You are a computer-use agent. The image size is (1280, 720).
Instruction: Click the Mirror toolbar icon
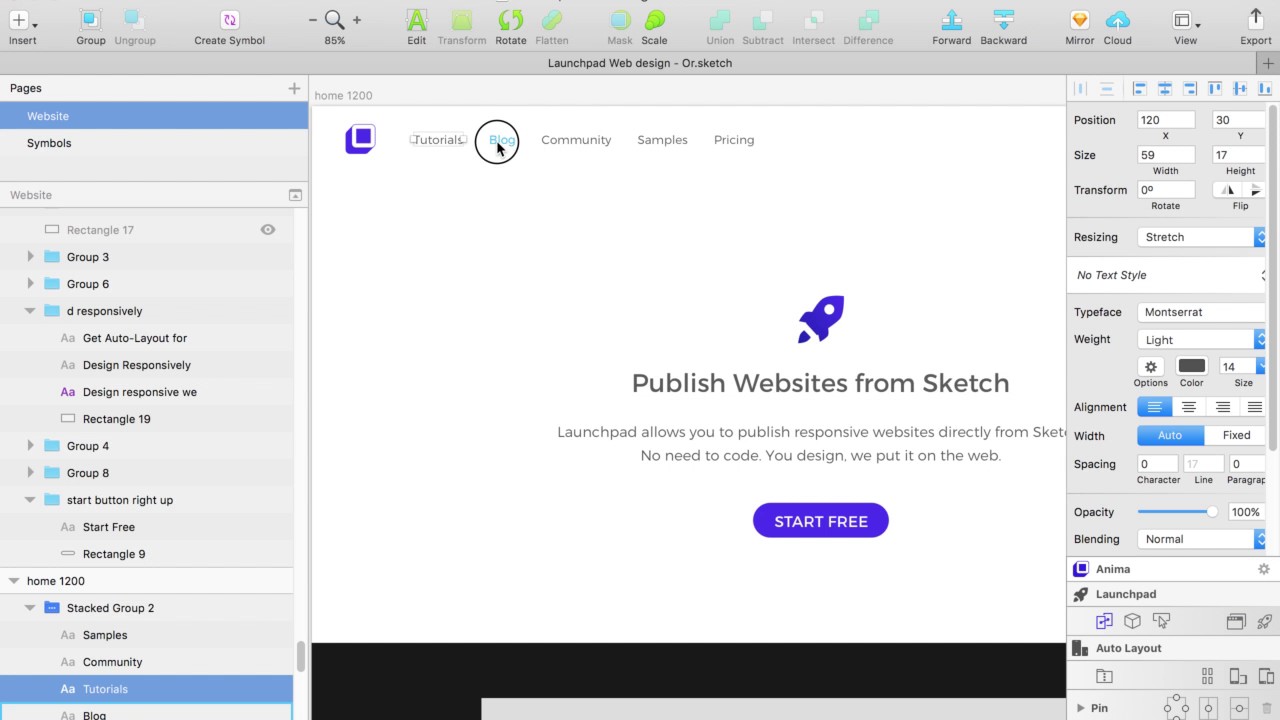point(1079,25)
